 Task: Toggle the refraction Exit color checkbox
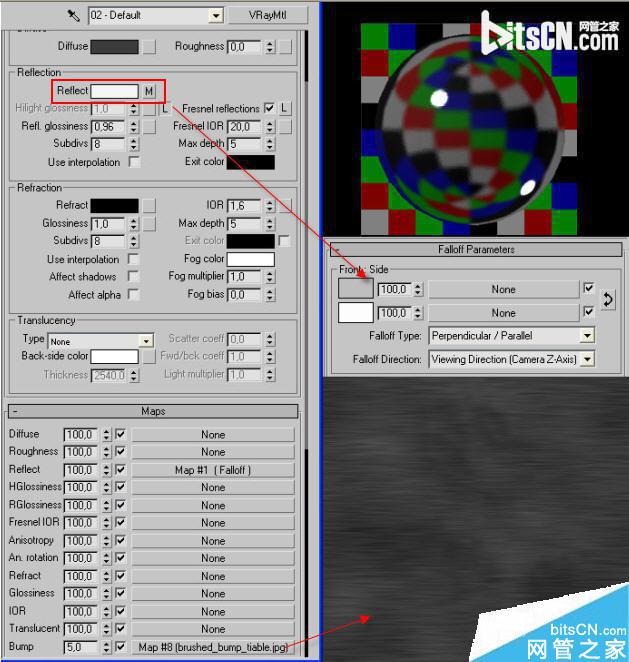coord(284,241)
